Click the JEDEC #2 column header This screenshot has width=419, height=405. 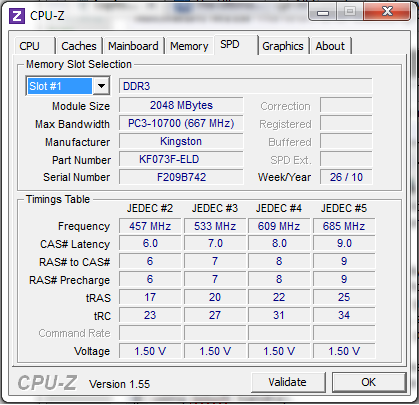(150, 208)
